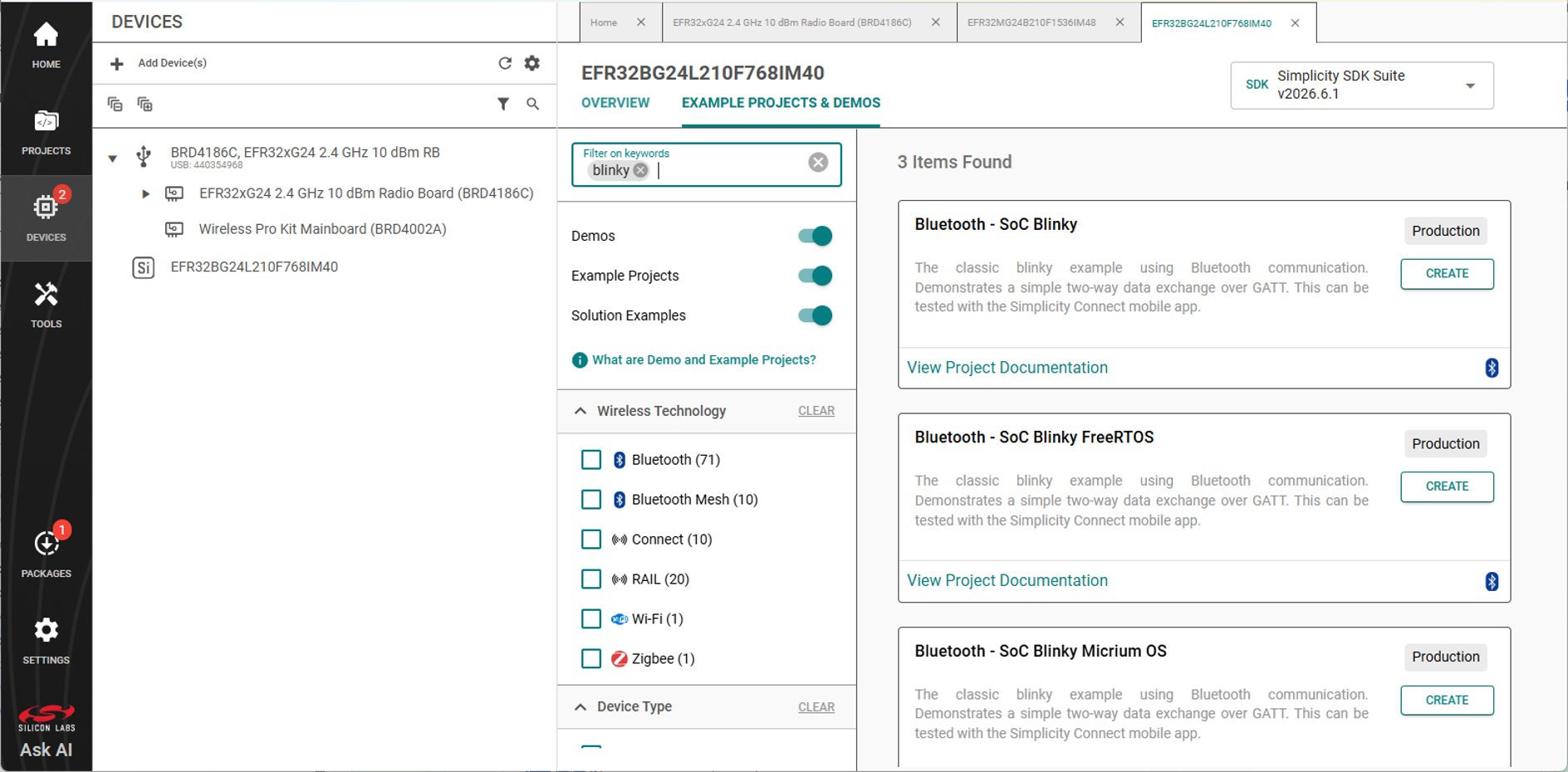Viewport: 1568px width, 772px height.
Task: Click the first collapse-all tree icon
Action: (115, 104)
